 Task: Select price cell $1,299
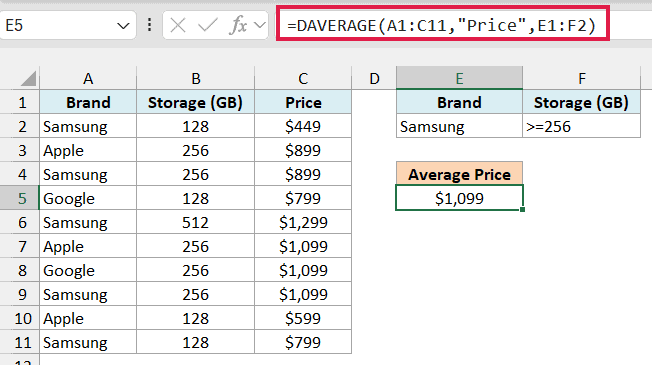303,222
